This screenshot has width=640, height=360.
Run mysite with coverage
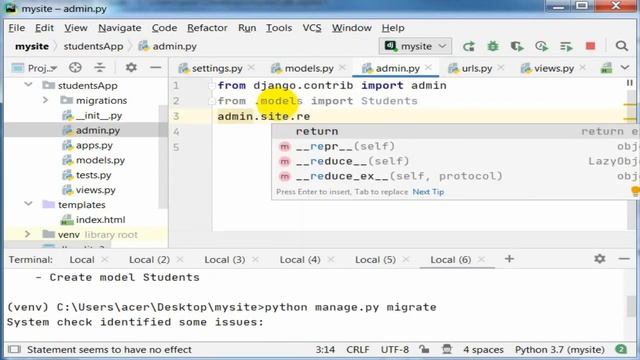click(x=517, y=47)
